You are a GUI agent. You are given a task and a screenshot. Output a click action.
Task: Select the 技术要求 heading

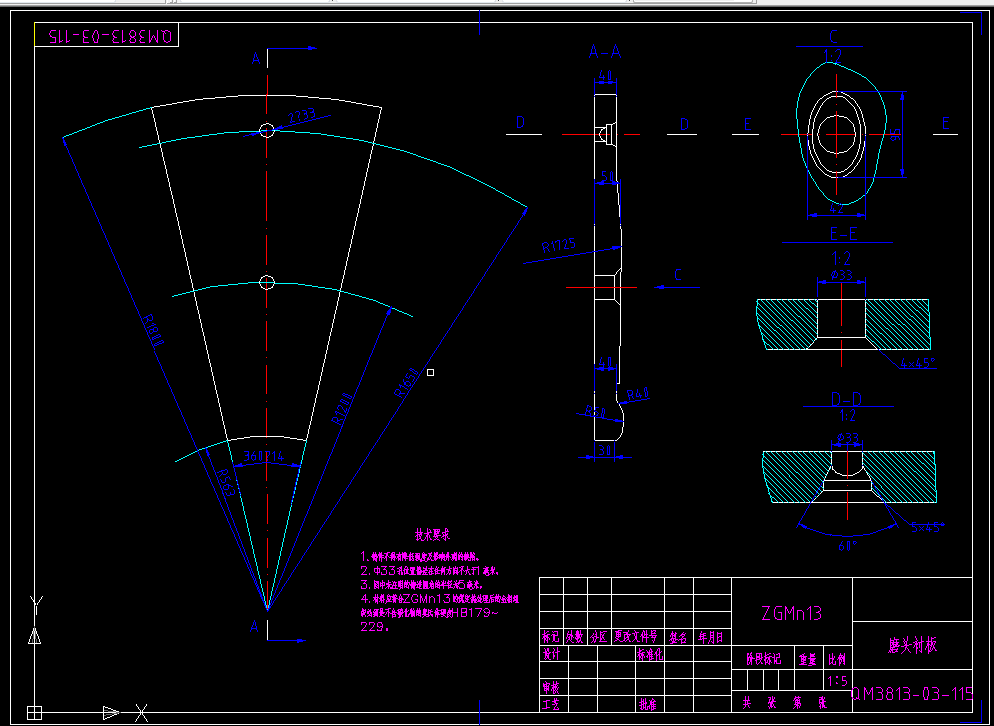pyautogui.click(x=433, y=535)
